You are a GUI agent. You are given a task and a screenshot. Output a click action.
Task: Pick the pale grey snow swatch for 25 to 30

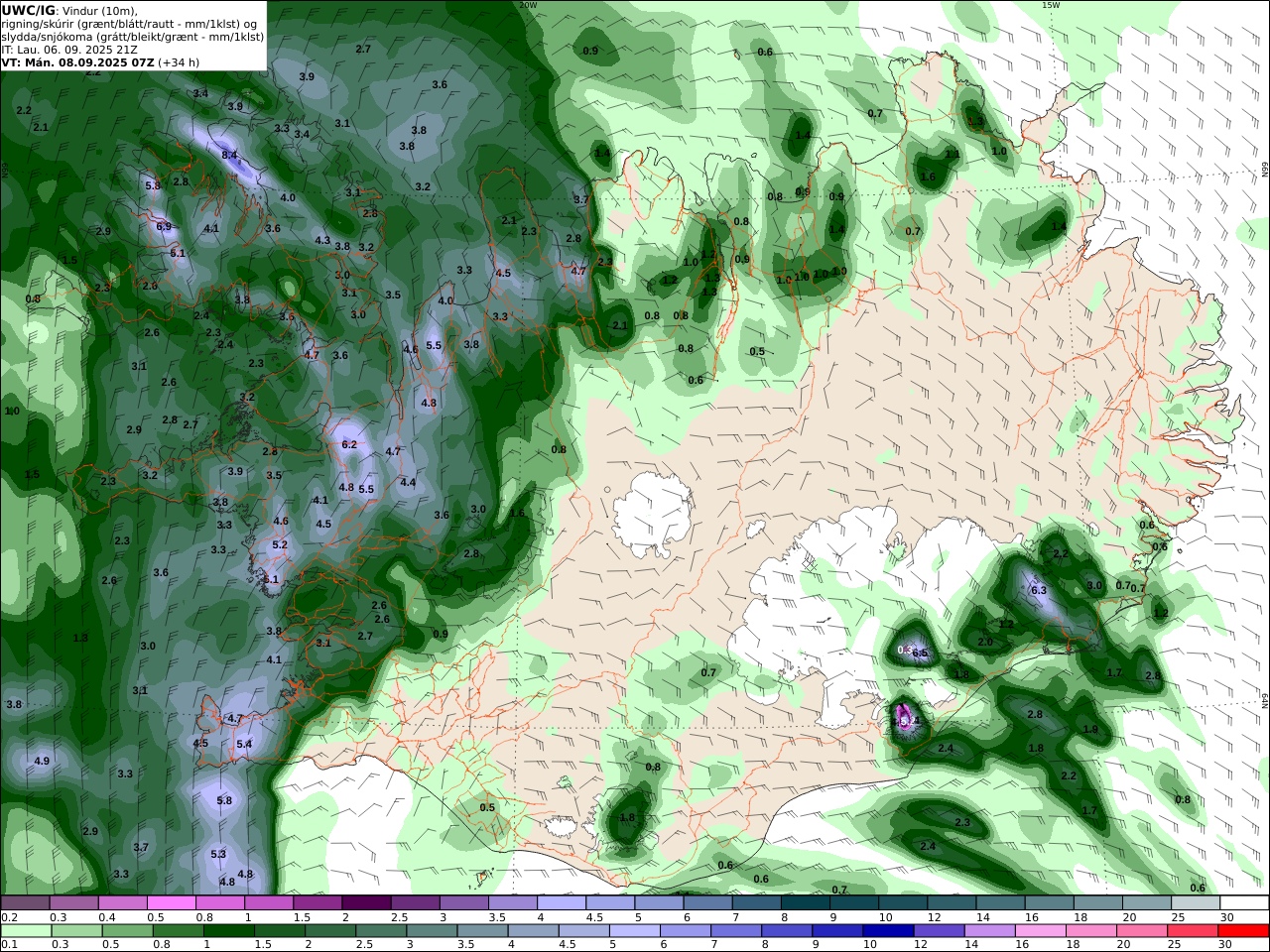(1195, 902)
